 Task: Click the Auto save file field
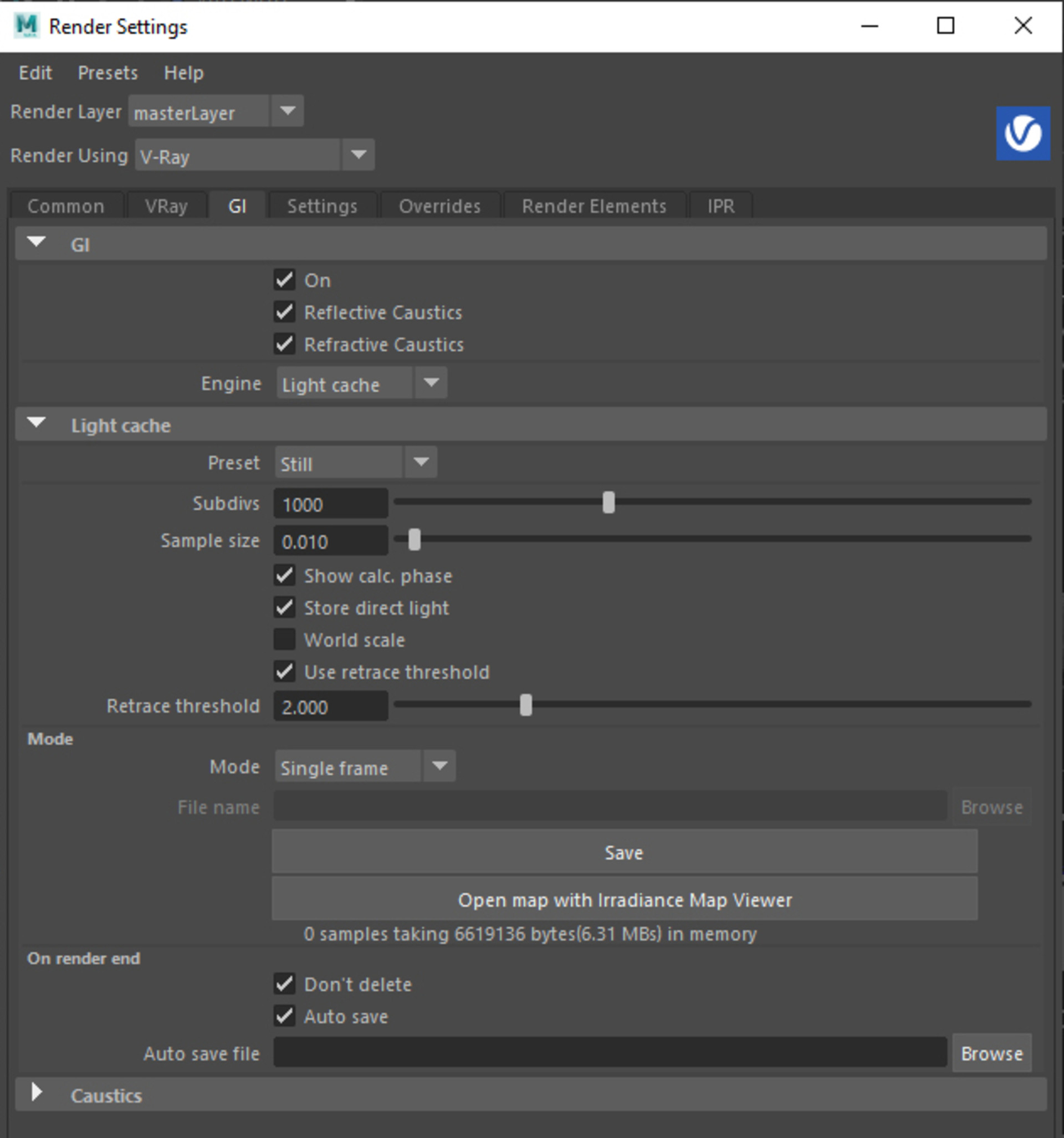tap(610, 1053)
